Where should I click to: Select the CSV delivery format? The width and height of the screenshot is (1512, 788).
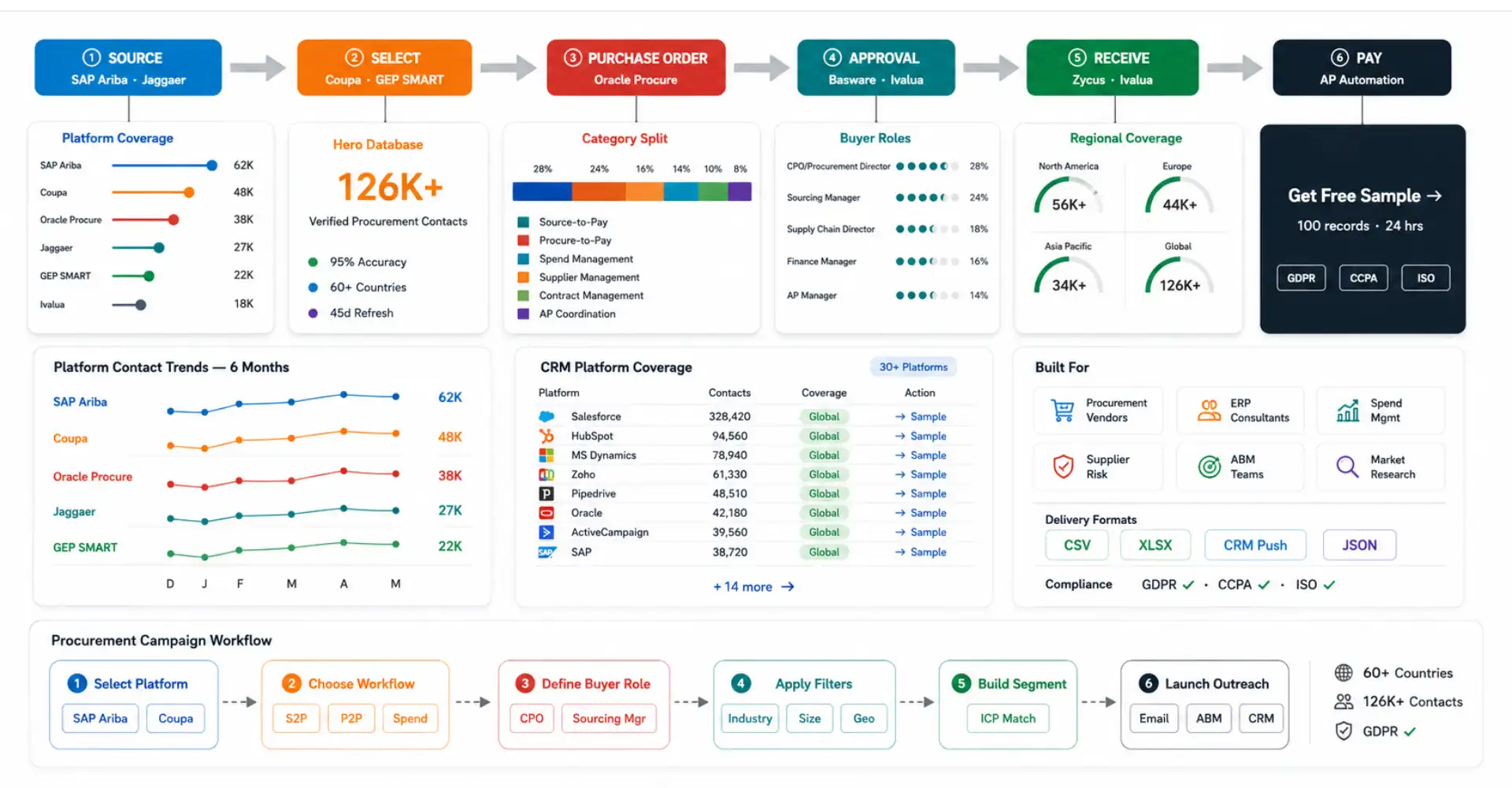(1077, 545)
